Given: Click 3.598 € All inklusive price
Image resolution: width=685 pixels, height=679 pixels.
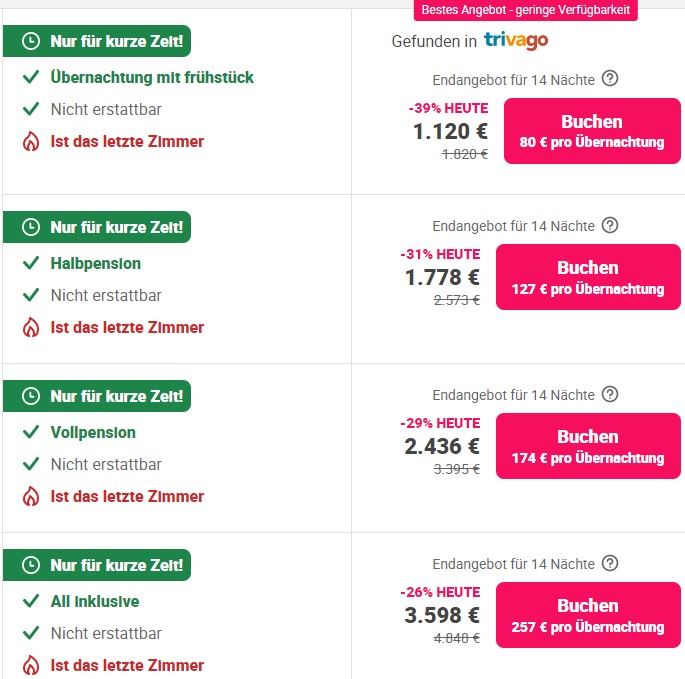Looking at the screenshot, I should (442, 615).
